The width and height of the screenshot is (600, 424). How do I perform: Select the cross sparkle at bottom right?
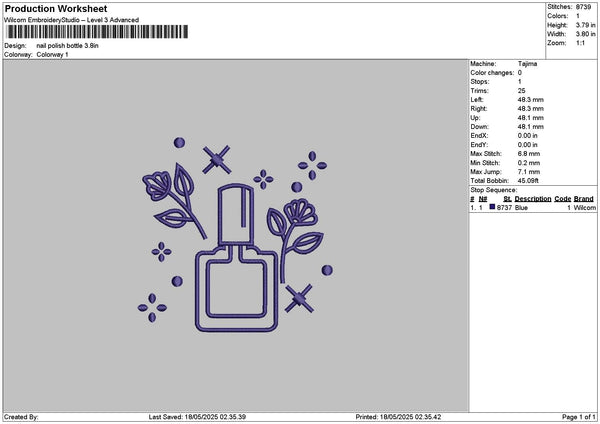pos(297,297)
